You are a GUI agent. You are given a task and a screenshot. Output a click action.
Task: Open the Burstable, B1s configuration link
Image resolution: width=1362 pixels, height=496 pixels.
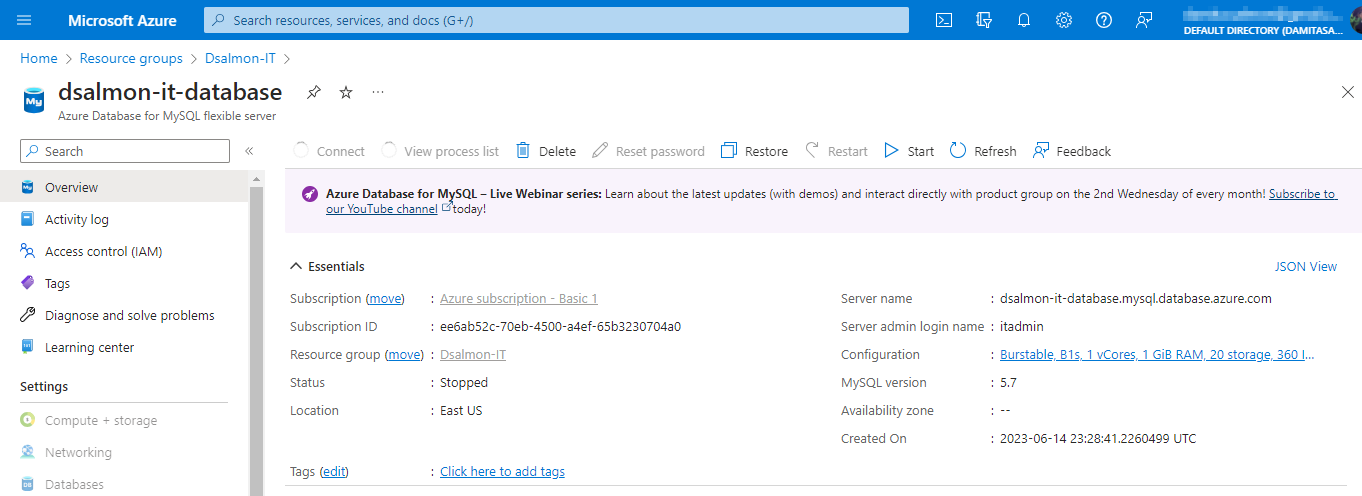(x=1158, y=354)
